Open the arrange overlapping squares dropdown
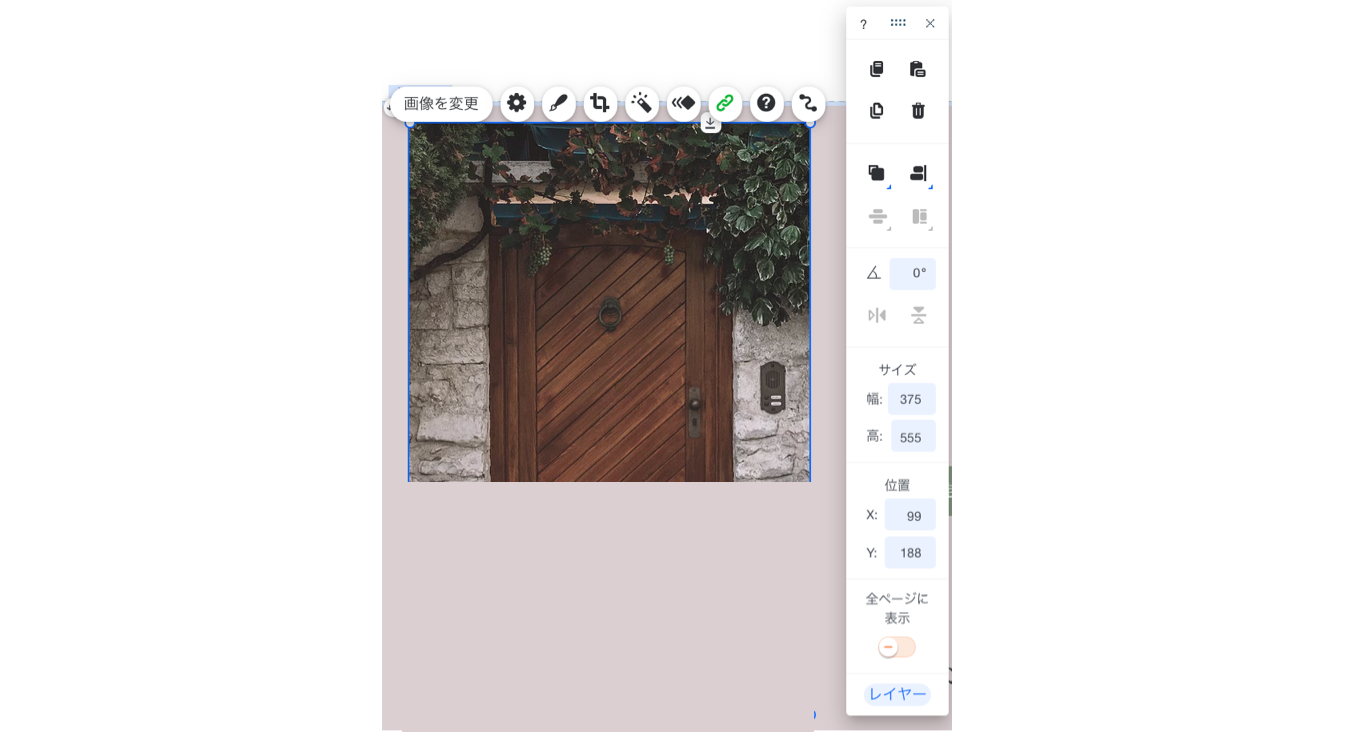 [877, 174]
